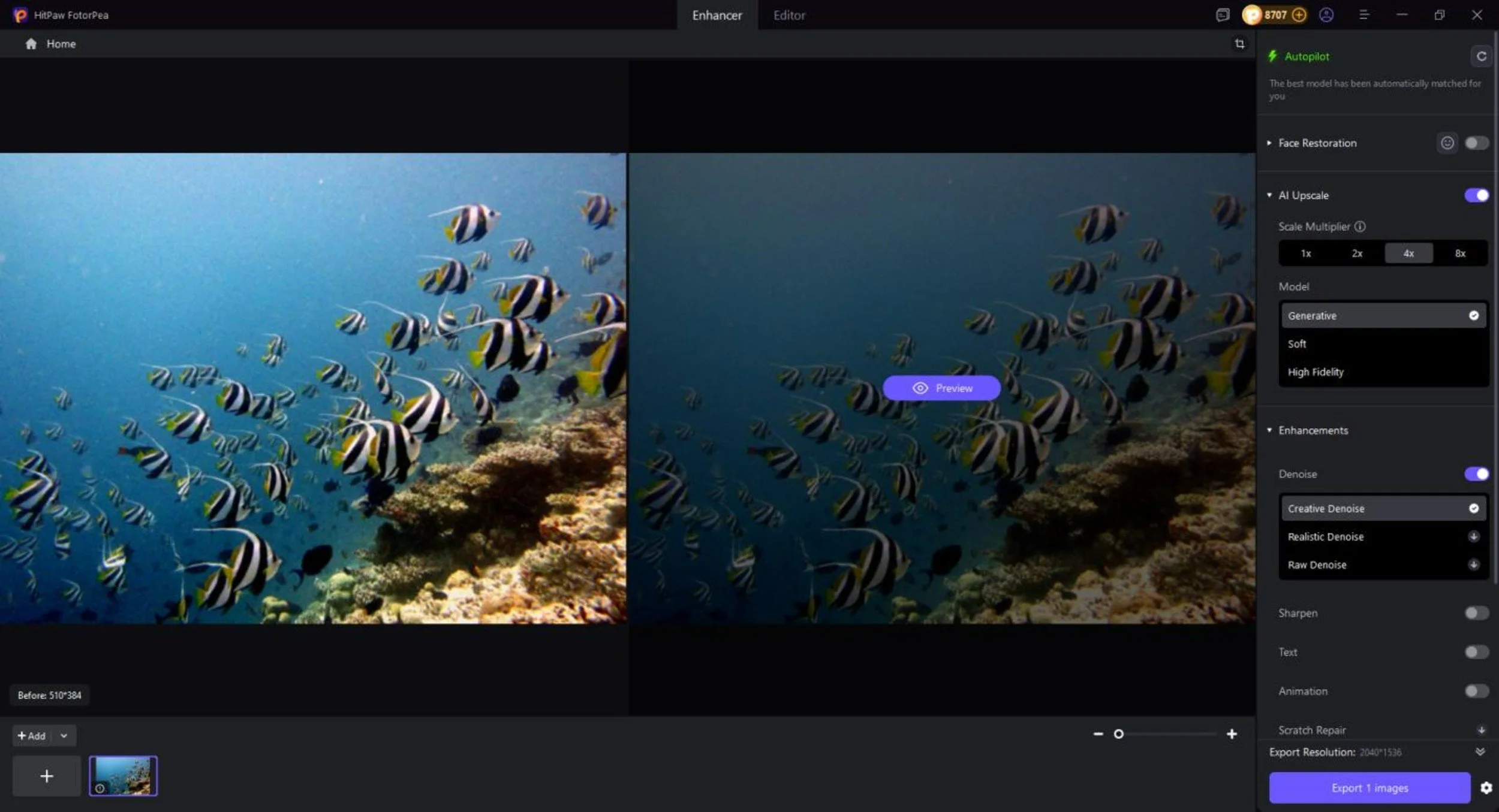Turn off the AI Upscale toggle
The width and height of the screenshot is (1499, 812).
[x=1476, y=195]
